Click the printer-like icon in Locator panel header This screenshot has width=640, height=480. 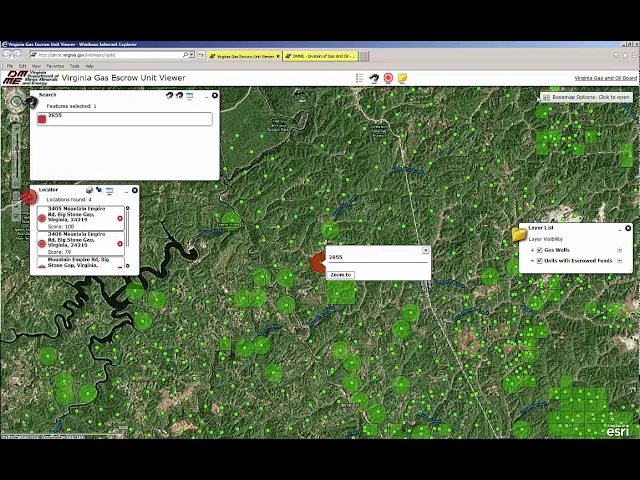tap(89, 189)
